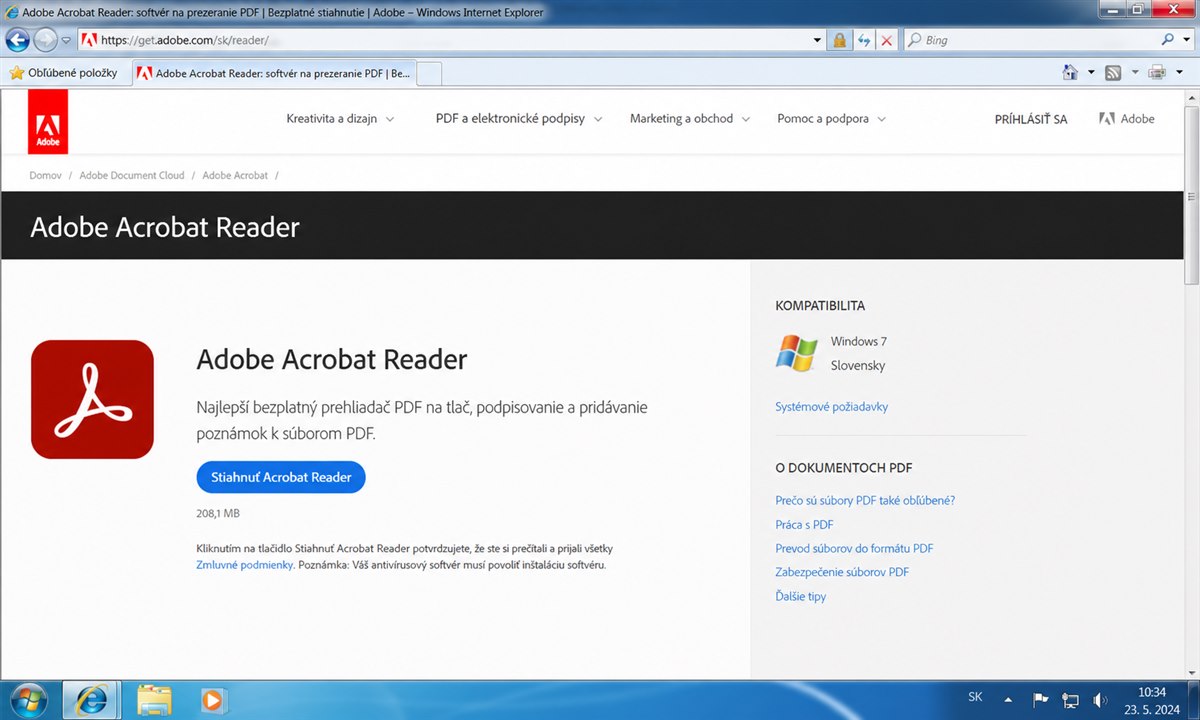Click the network tray icon
The width and height of the screenshot is (1200, 720).
1070,700
